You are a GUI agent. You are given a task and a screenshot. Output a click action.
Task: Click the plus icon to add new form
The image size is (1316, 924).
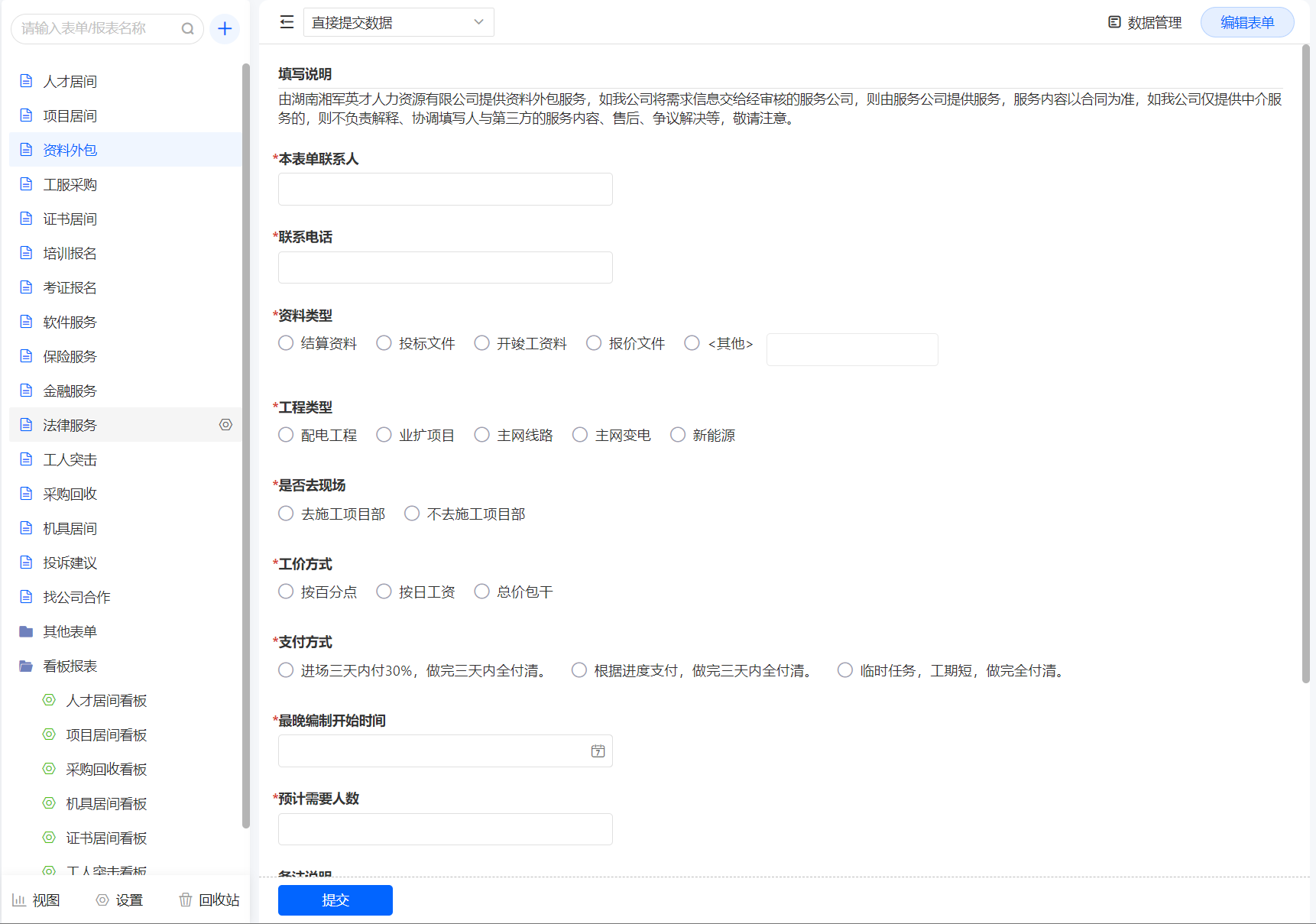tap(225, 29)
